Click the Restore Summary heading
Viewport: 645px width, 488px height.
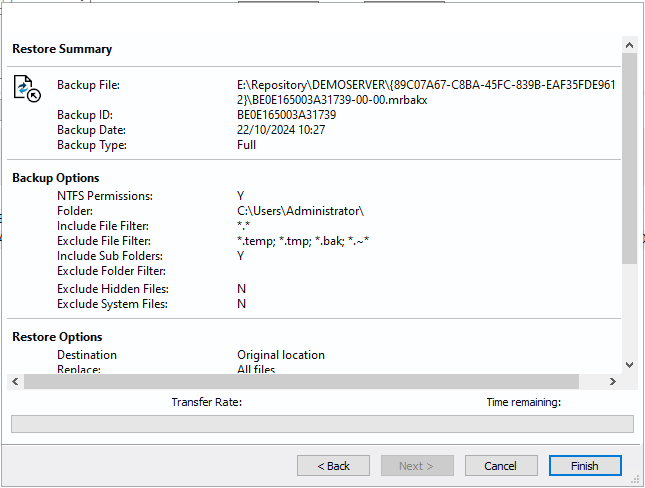pos(62,49)
